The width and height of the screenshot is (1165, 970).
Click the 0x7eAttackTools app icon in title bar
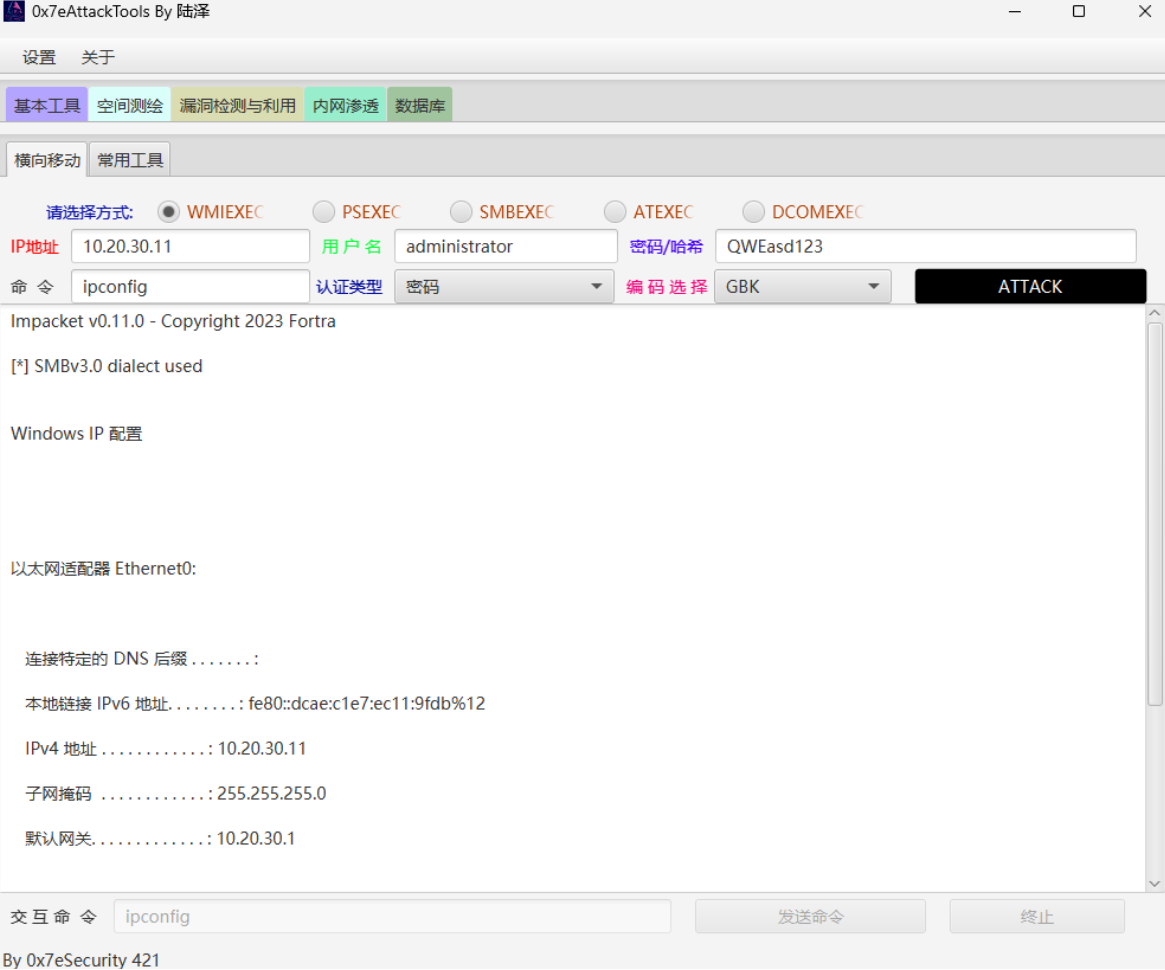tap(14, 12)
